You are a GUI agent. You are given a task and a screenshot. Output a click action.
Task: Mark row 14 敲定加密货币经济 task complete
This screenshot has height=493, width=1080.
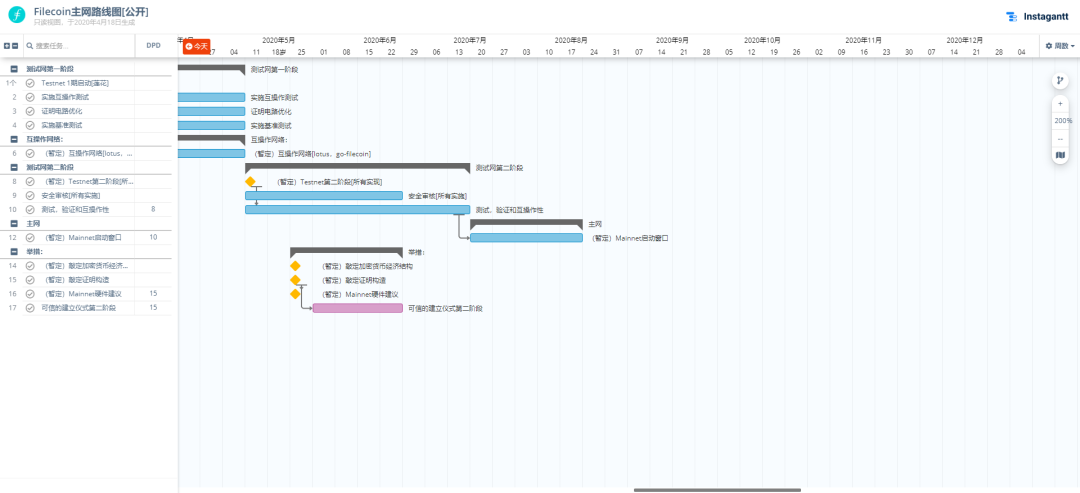pos(30,266)
